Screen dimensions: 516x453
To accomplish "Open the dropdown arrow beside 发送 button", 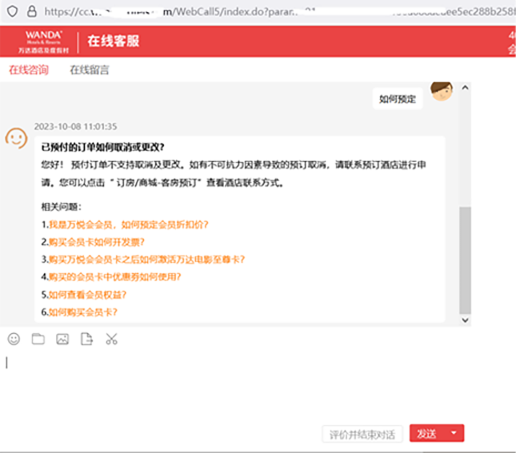I will [x=454, y=433].
